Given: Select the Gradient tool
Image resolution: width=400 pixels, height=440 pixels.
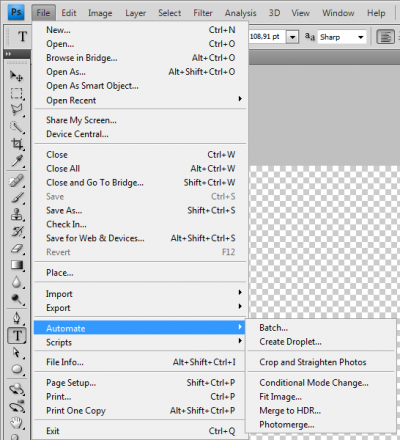Looking at the screenshot, I should [x=16, y=265].
